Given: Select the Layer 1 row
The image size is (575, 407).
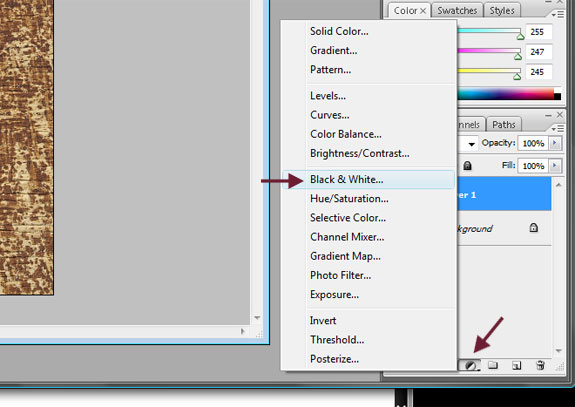Looking at the screenshot, I should 504,194.
